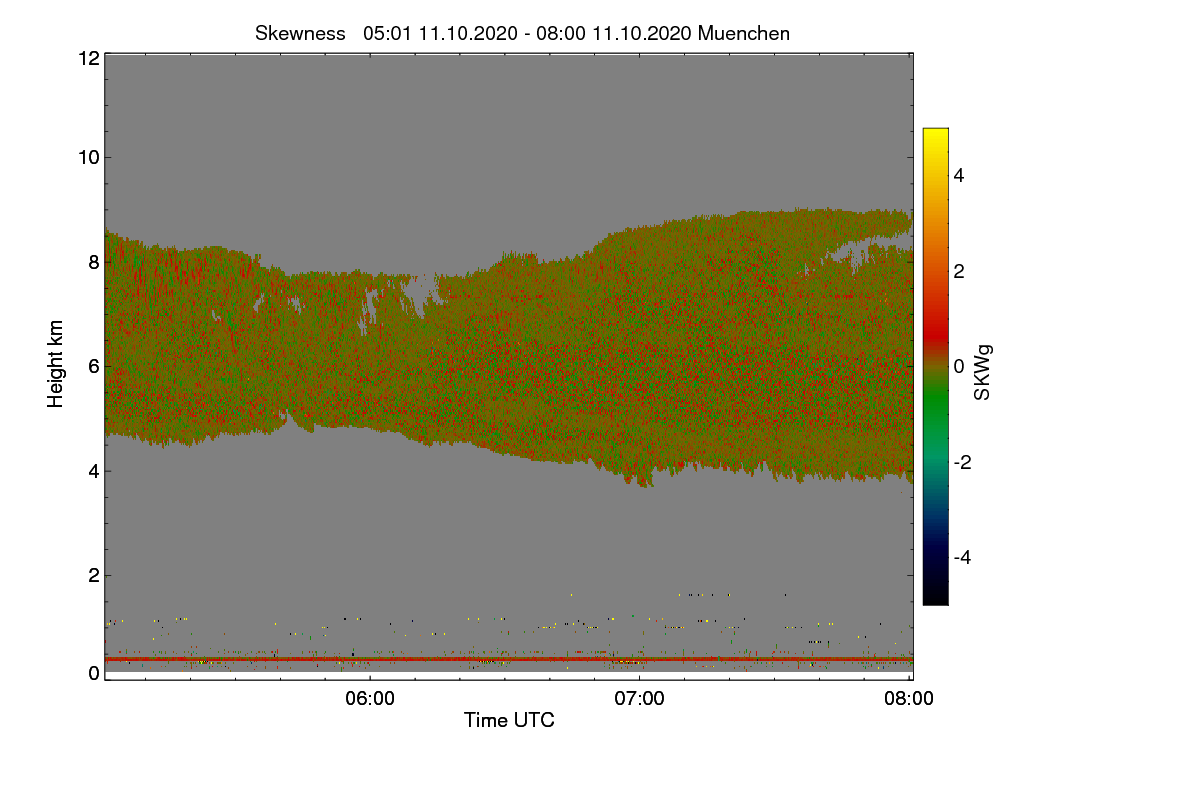Click the 'Time UTC' x-axis label

point(509,720)
